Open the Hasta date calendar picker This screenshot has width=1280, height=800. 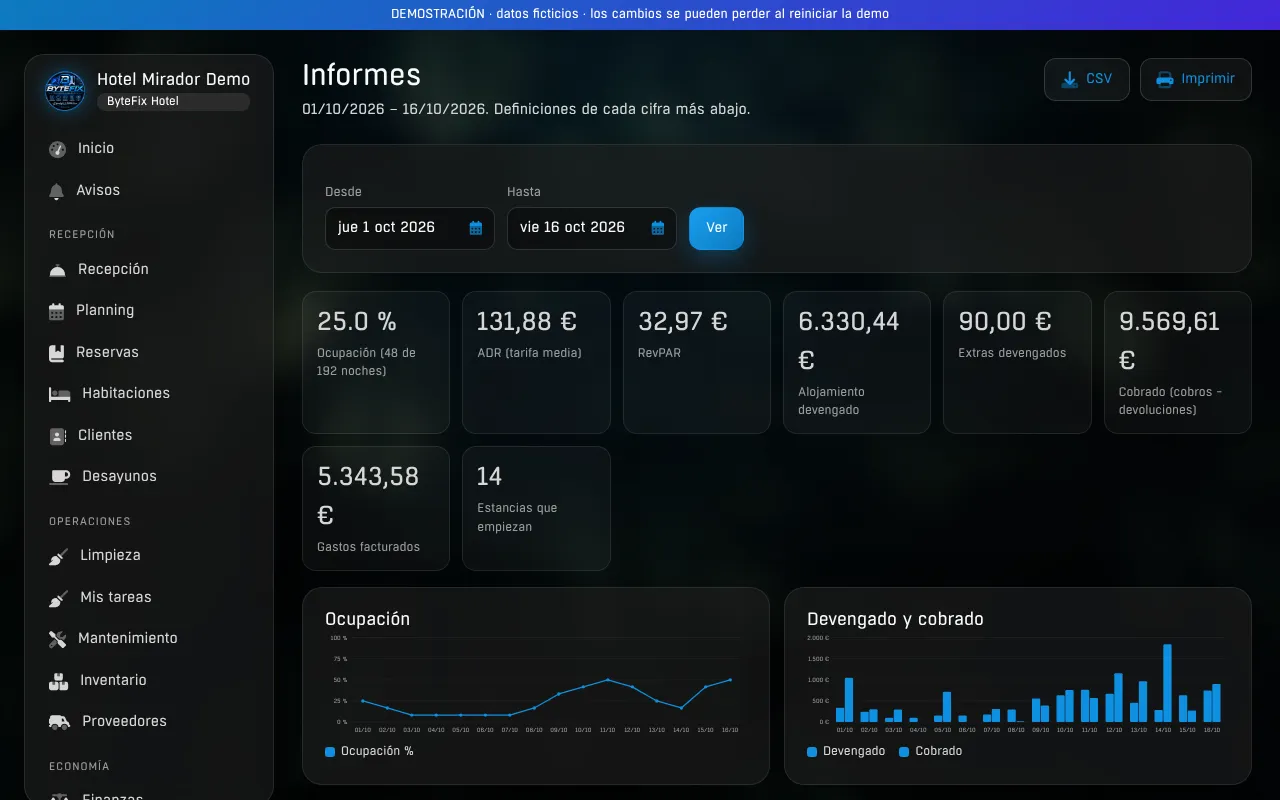pos(658,228)
